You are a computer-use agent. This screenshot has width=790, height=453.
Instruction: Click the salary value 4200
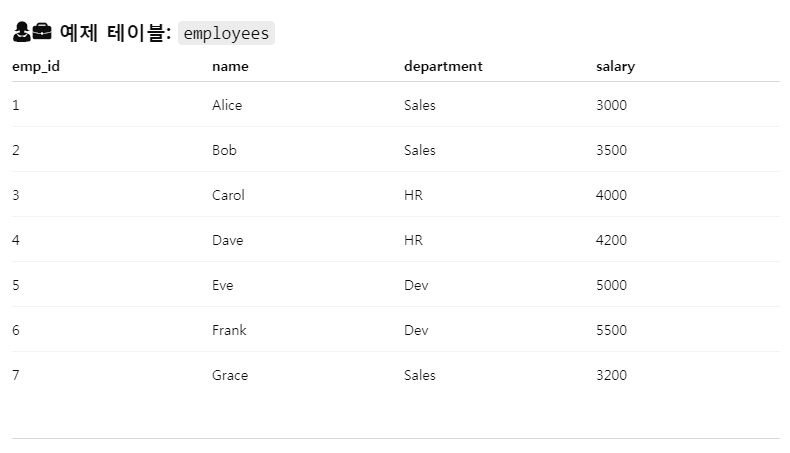point(611,240)
